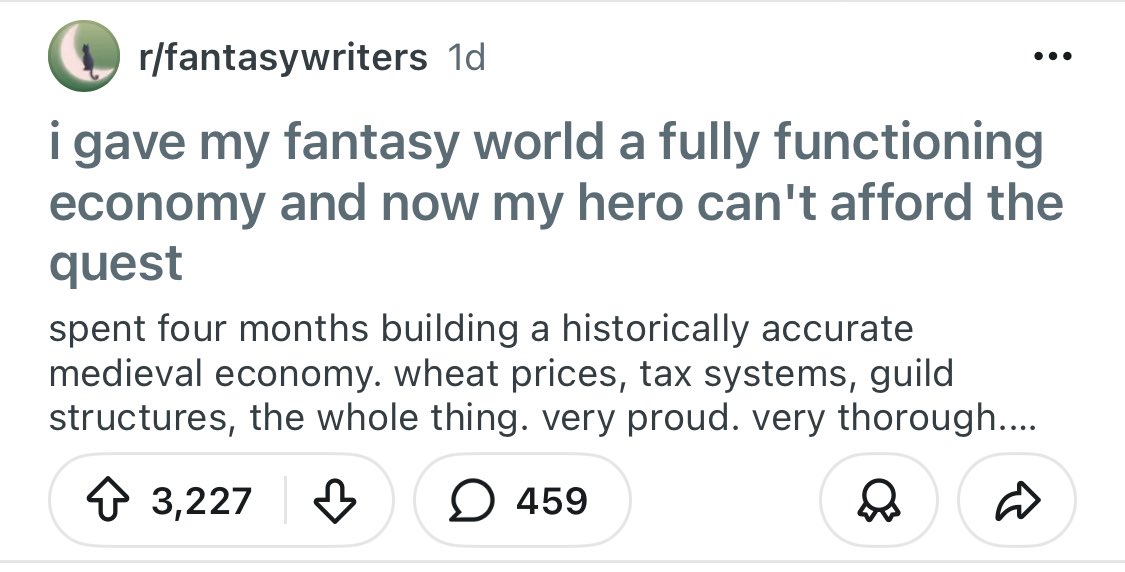1125x572 pixels.
Task: Click the "medieval economy. wheat prices" body line
Action: coord(500,373)
